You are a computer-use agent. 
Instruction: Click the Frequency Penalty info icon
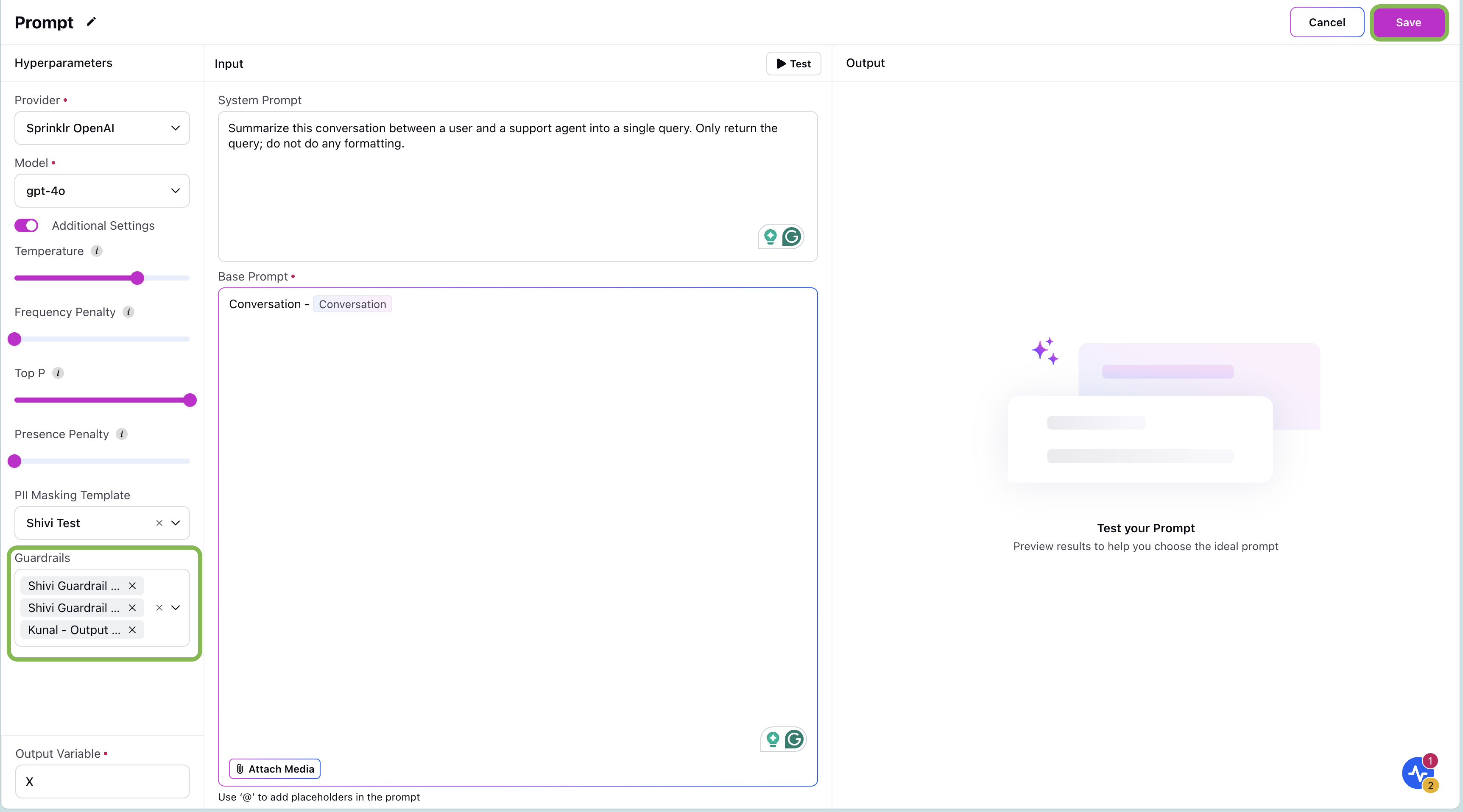click(128, 312)
